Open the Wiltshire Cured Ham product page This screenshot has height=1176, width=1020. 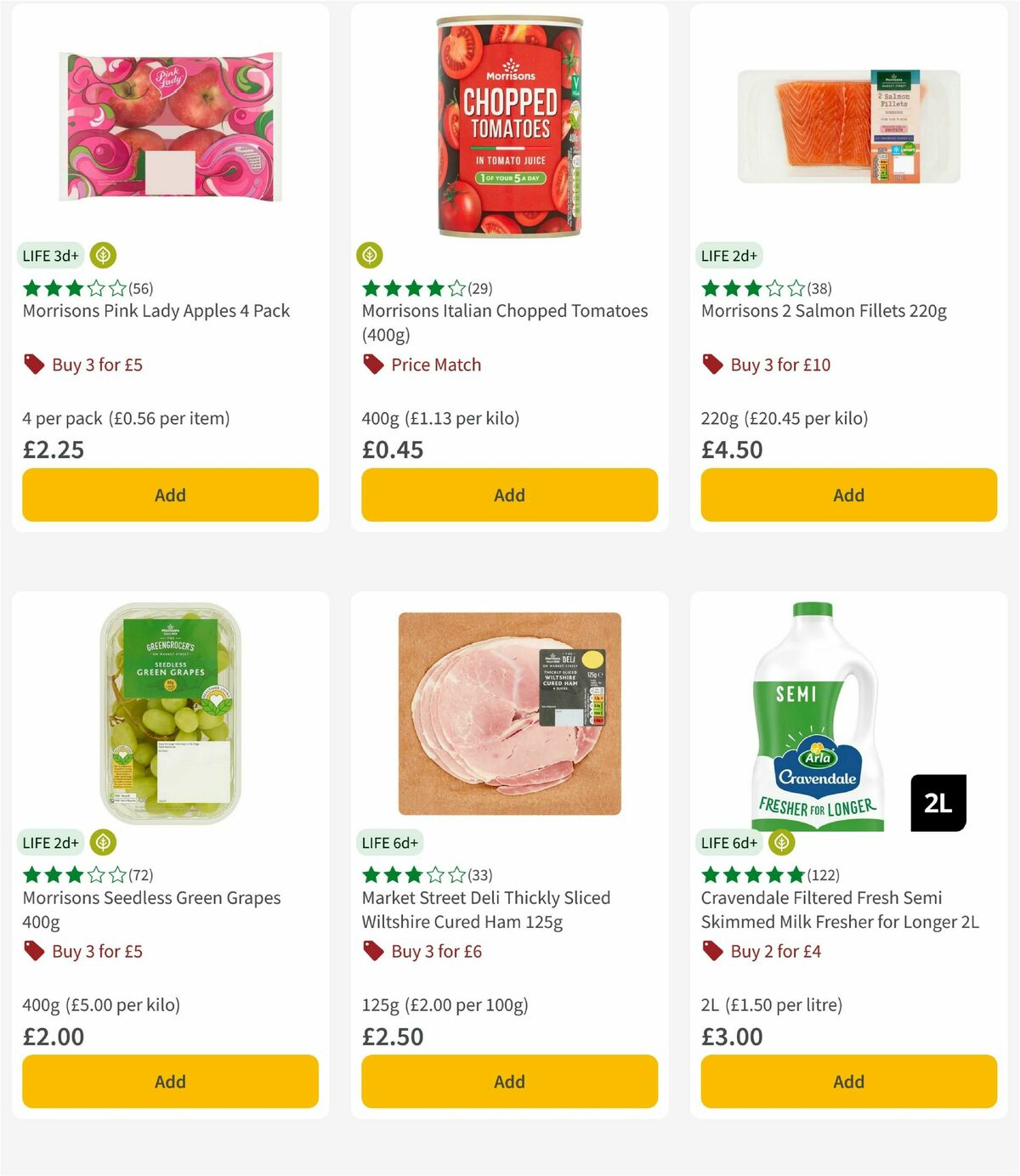[485, 909]
